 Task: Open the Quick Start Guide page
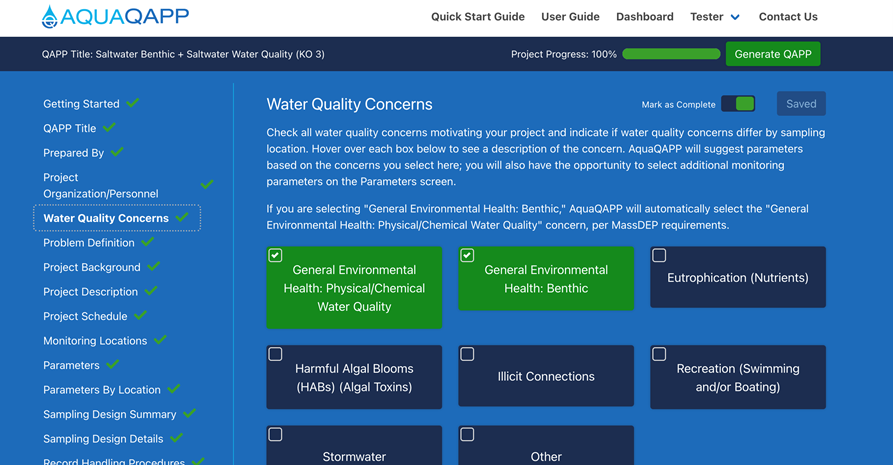coord(478,17)
